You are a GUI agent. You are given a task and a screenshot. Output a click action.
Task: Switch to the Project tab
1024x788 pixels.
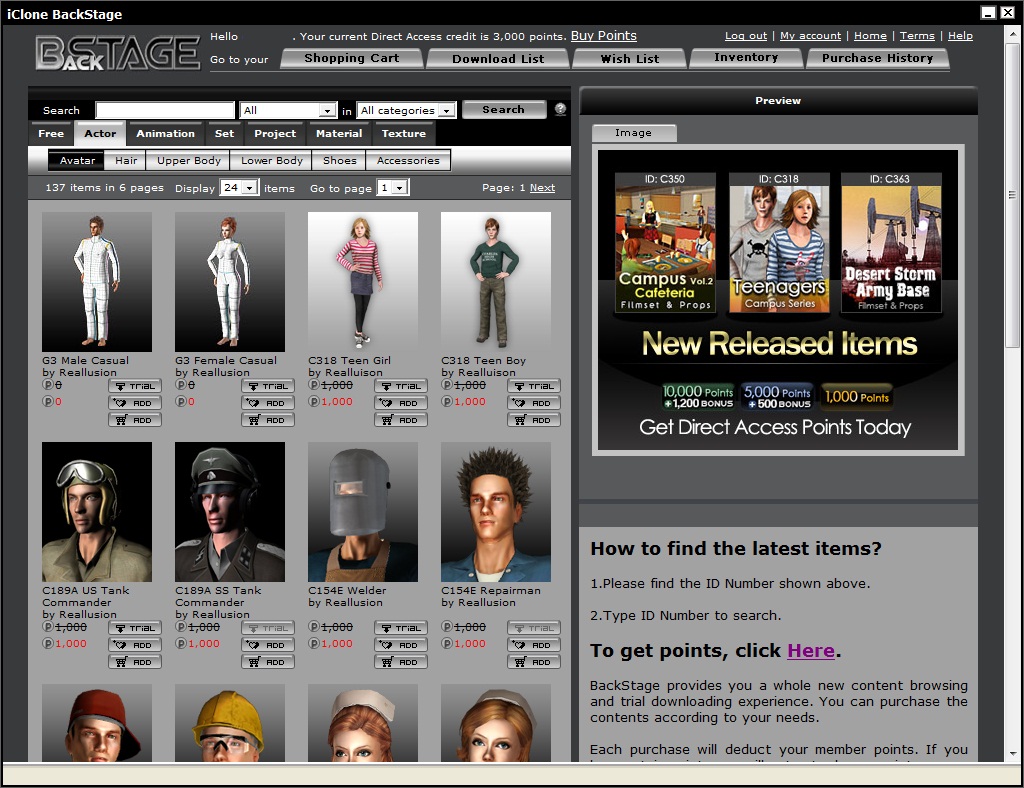click(275, 133)
